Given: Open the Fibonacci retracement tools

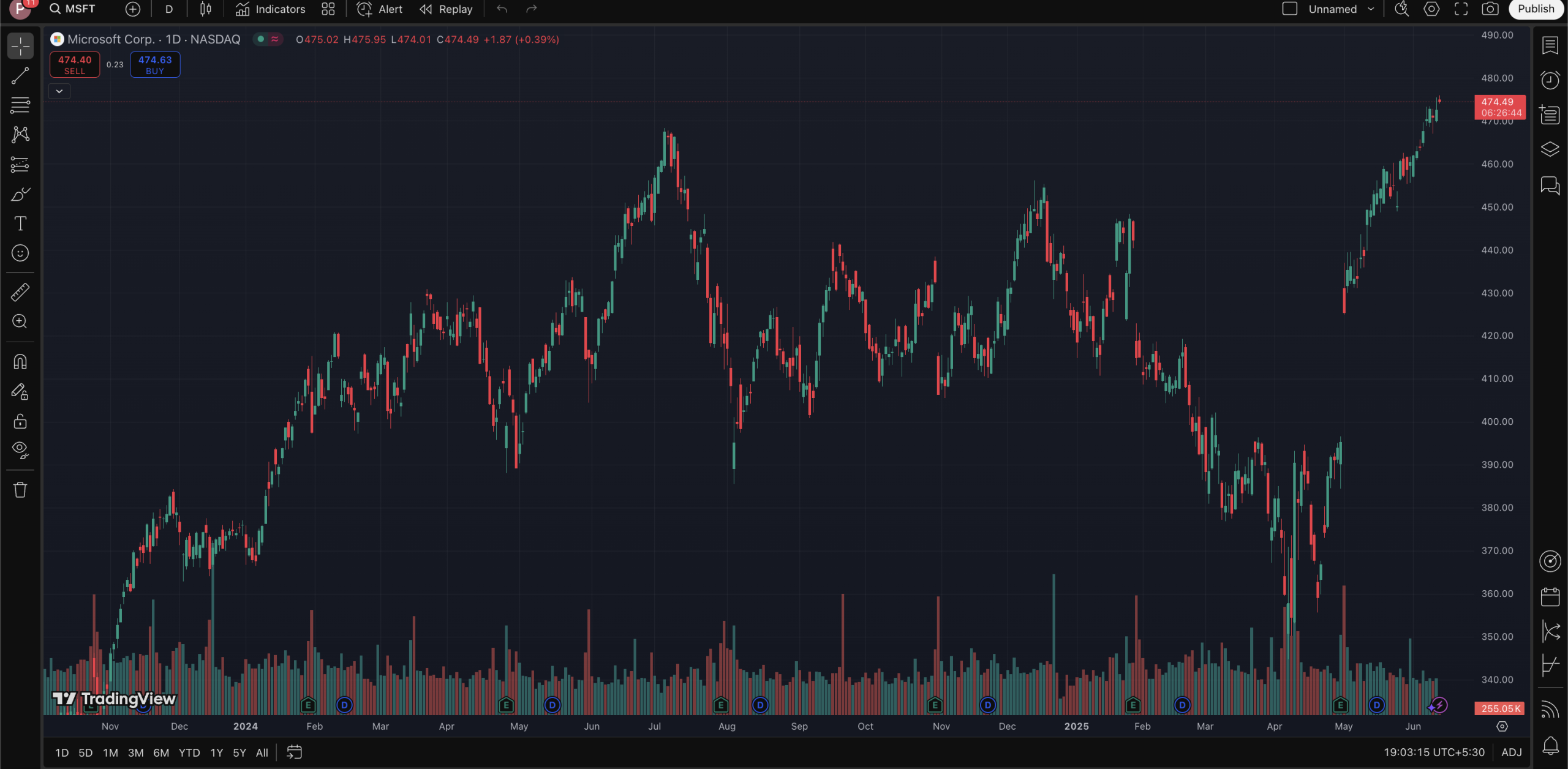Looking at the screenshot, I should point(20,105).
